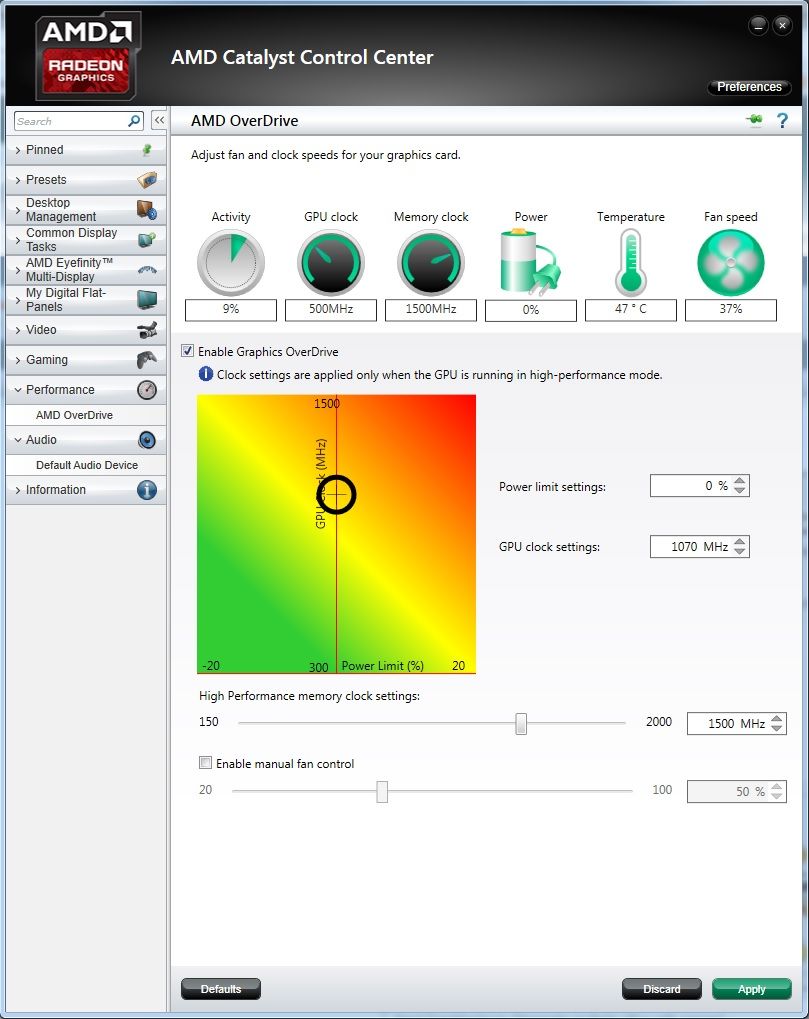This screenshot has height=1019, width=809.
Task: Enable manual fan control checkbox
Action: pyautogui.click(x=206, y=763)
